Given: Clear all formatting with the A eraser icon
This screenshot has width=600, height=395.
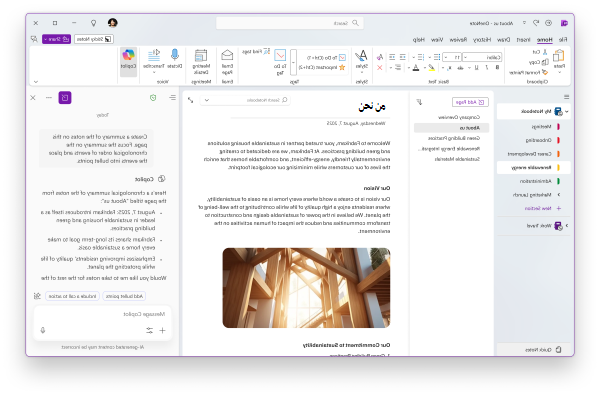Looking at the screenshot, I should pyautogui.click(x=380, y=57).
